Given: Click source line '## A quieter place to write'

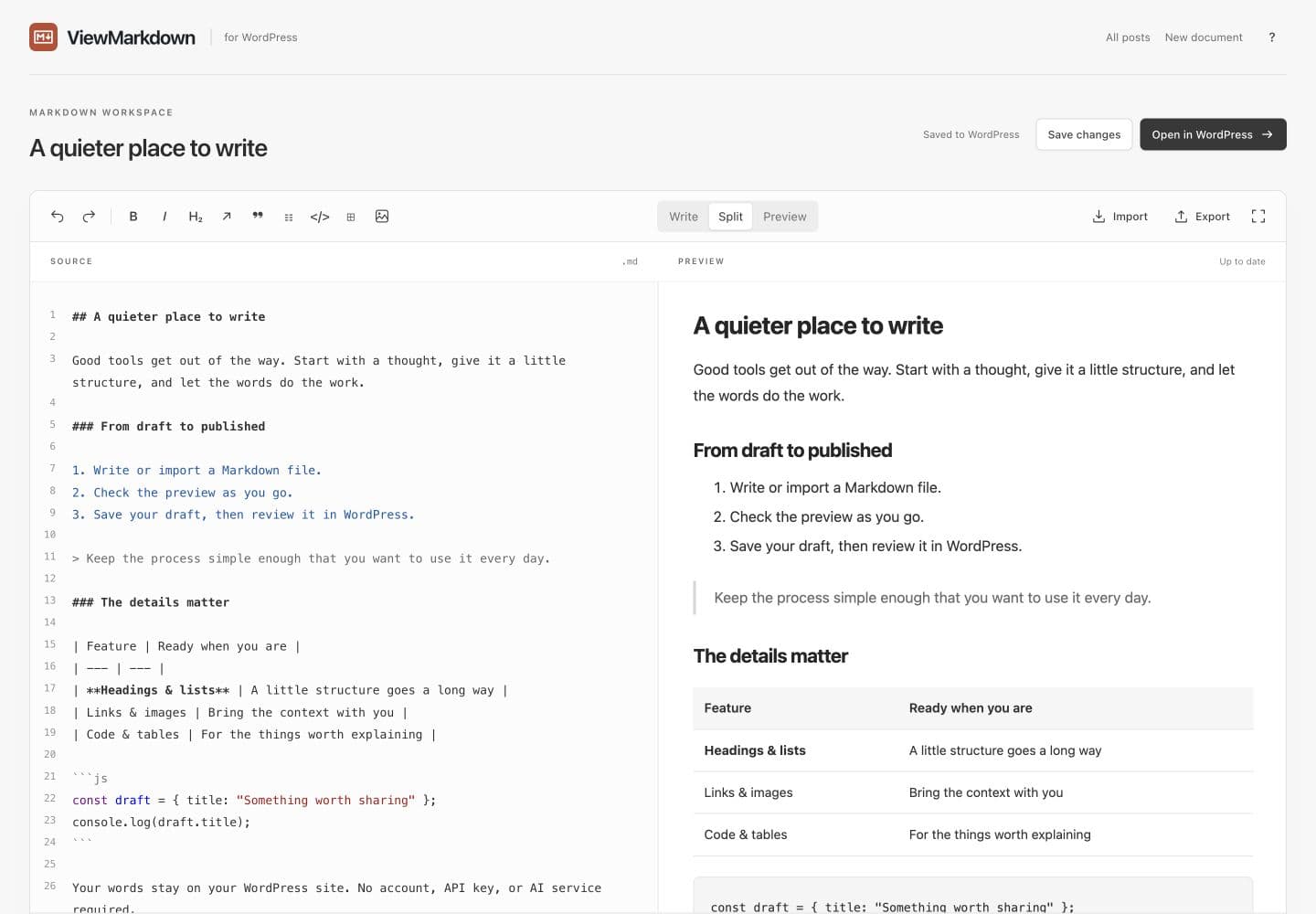Looking at the screenshot, I should [x=168, y=316].
